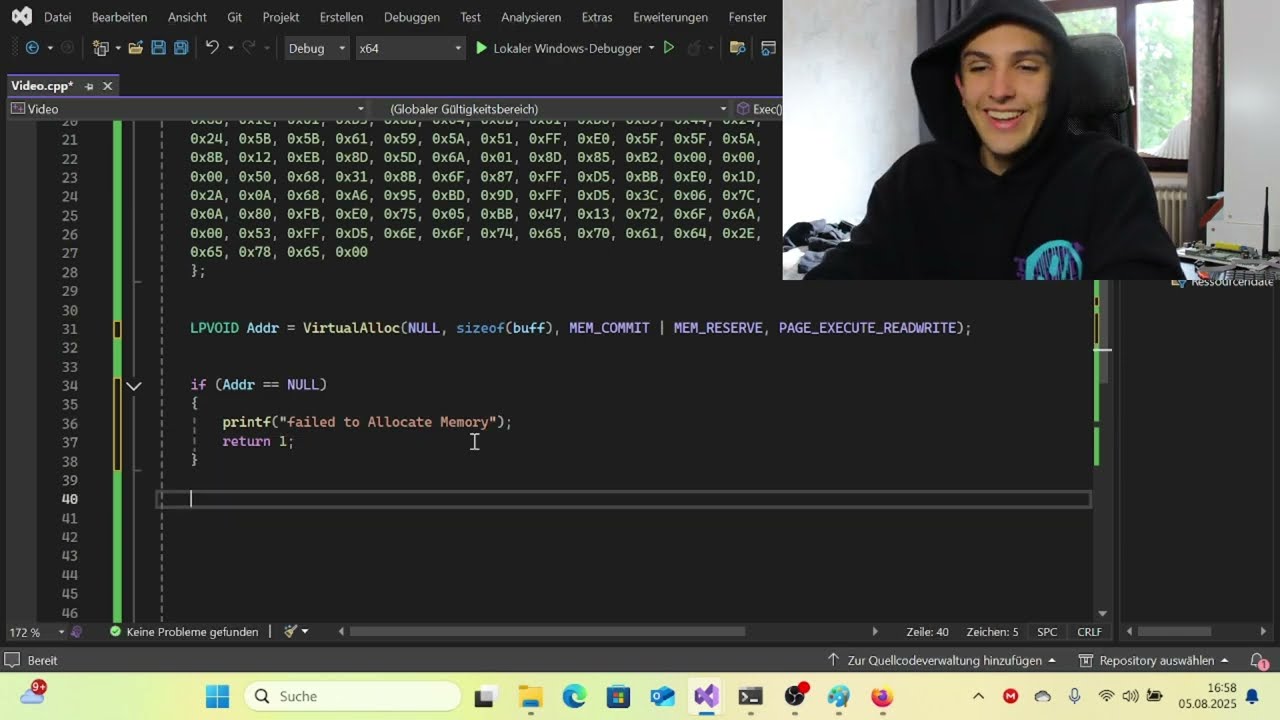The image size is (1280, 720).
Task: Open the 172 % zoom level dropdown
Action: click(36, 632)
